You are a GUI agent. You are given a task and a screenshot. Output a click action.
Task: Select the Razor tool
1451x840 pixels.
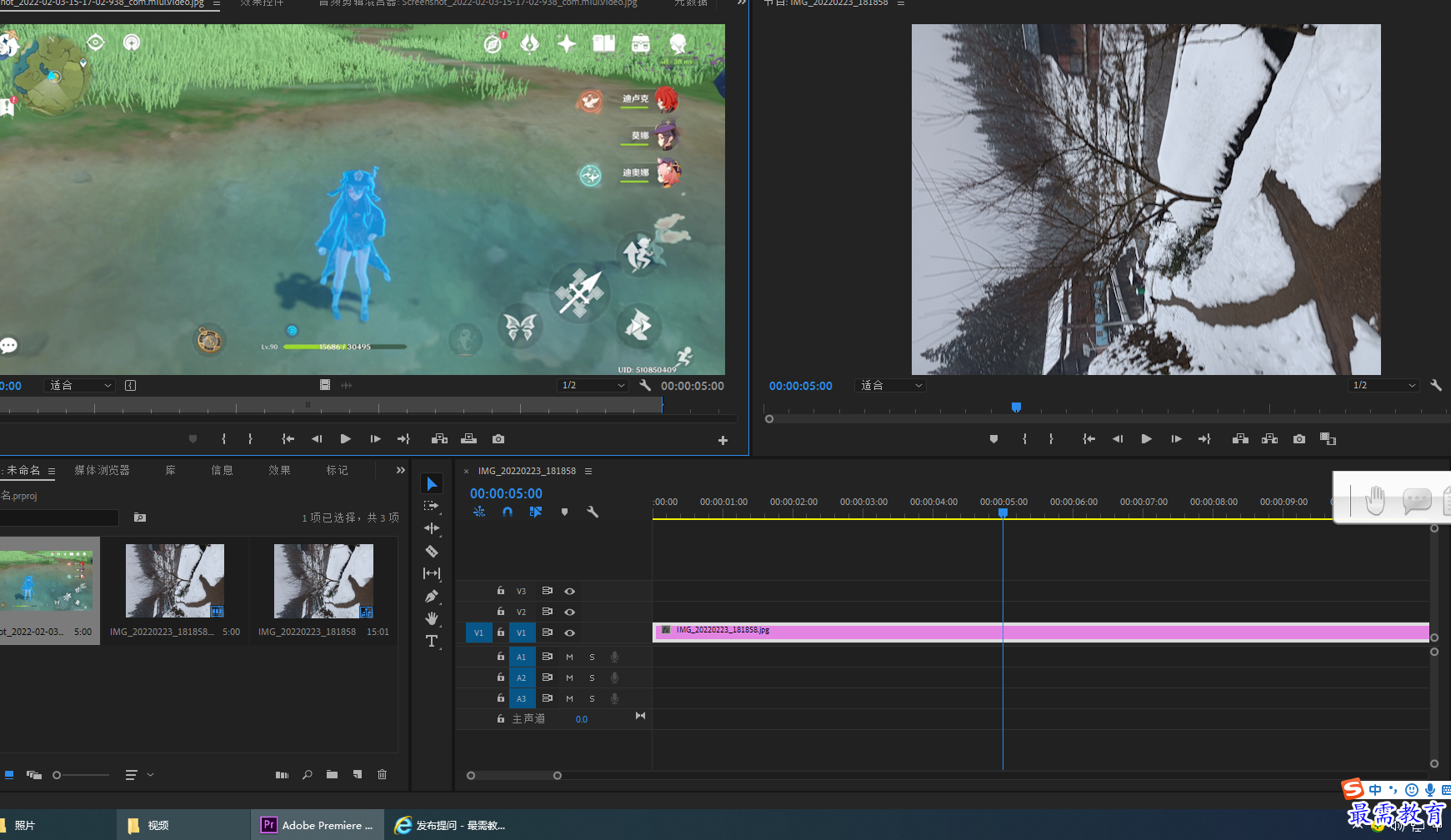(x=432, y=551)
